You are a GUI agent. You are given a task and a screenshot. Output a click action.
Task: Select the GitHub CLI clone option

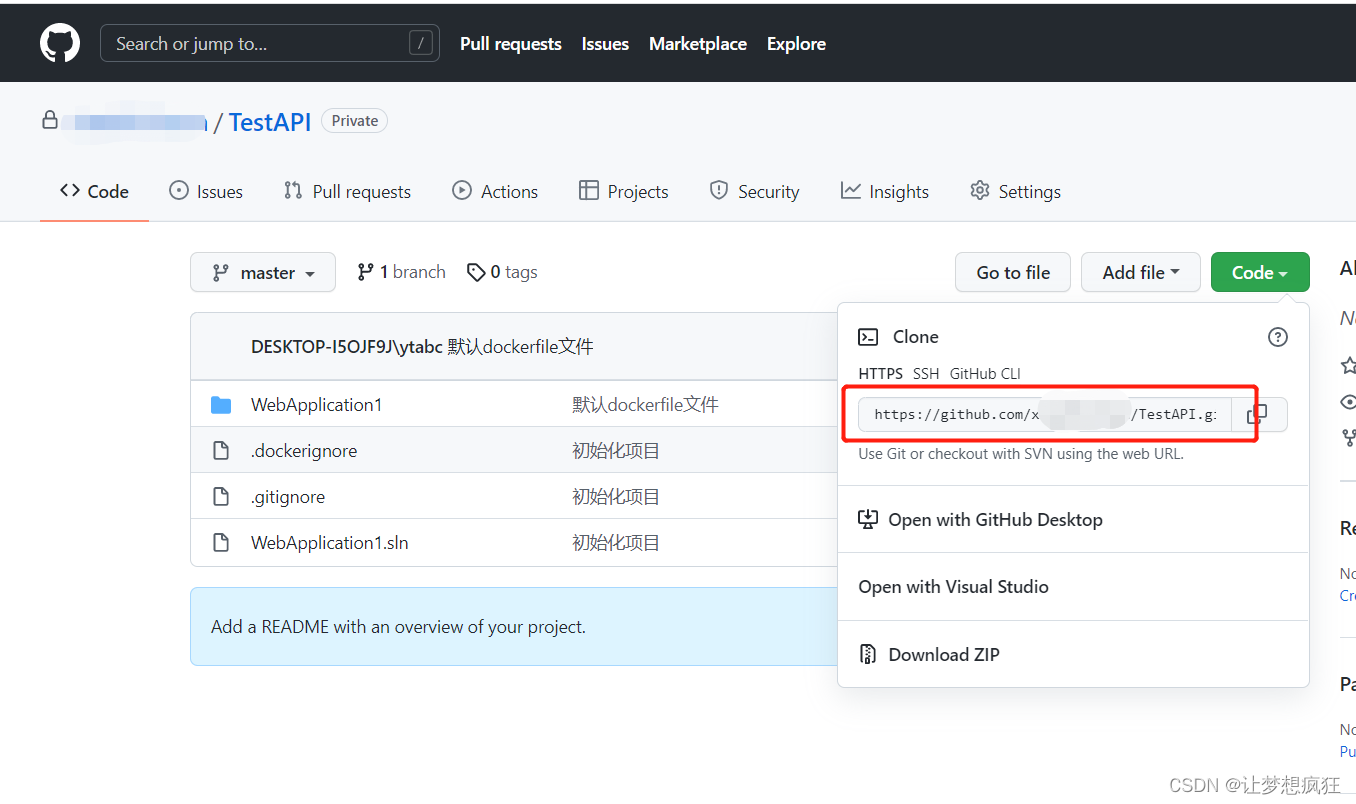click(x=985, y=373)
